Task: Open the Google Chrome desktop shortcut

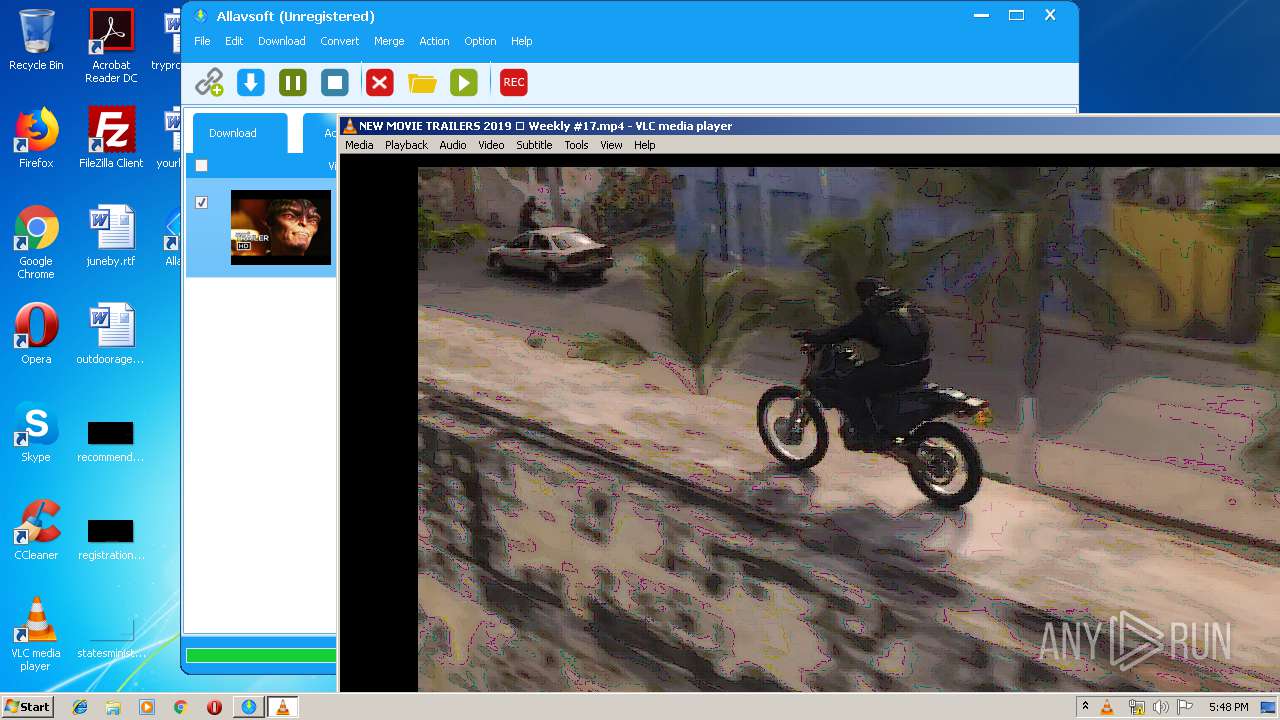Action: tap(36, 242)
